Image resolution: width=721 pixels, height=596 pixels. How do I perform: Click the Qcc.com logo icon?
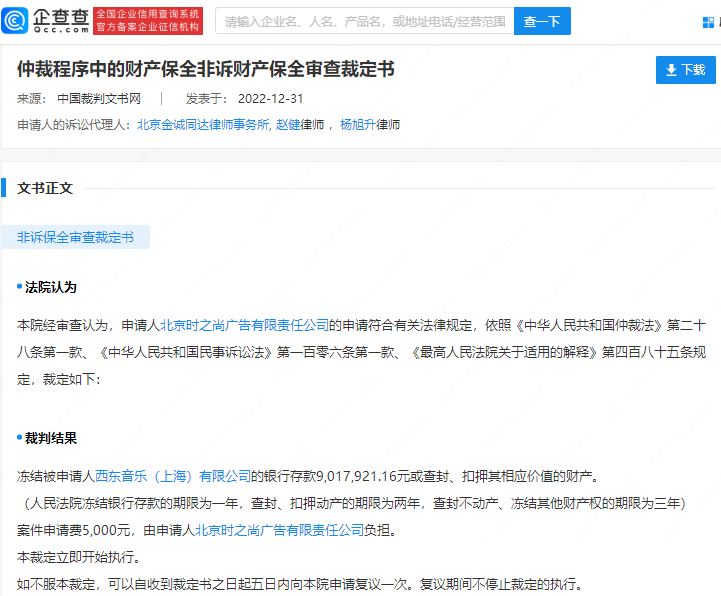click(15, 21)
